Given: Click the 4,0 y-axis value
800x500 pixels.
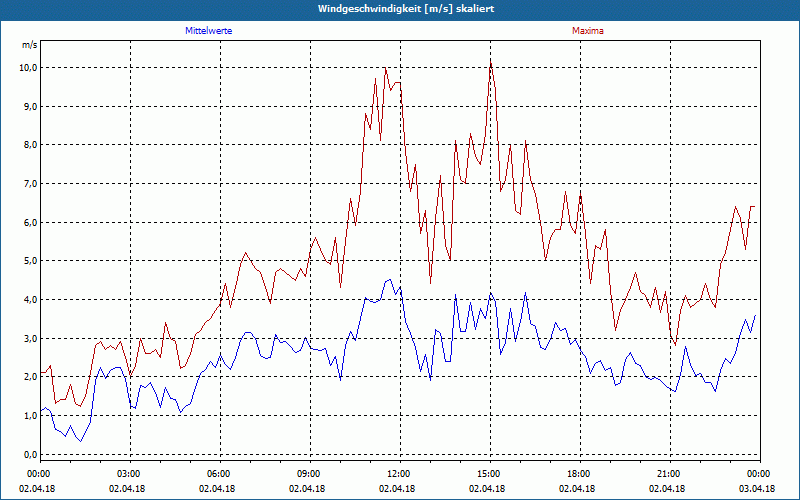Looking at the screenshot, I should [x=31, y=299].
